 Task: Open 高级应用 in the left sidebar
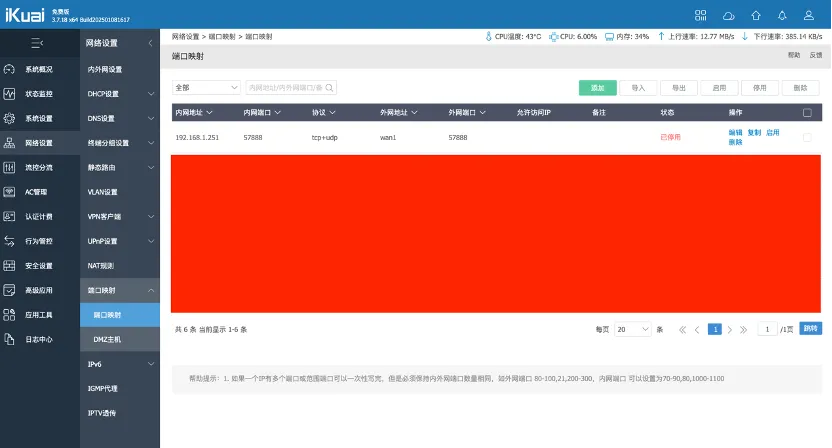pyautogui.click(x=40, y=290)
